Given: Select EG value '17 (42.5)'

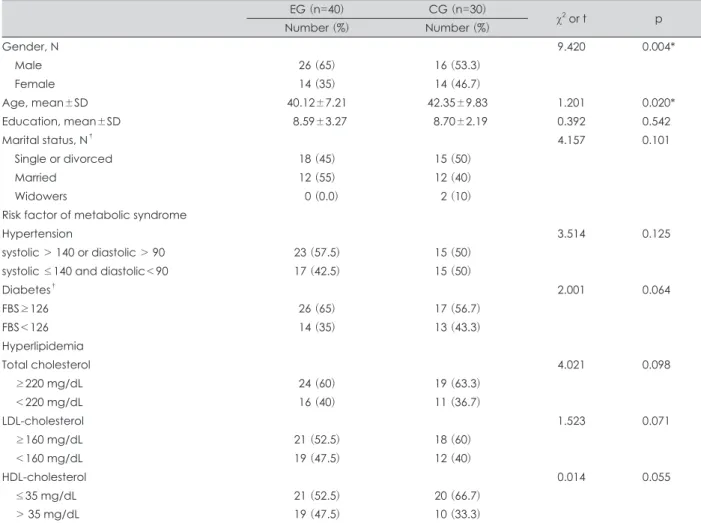Looking at the screenshot, I should point(317,271).
